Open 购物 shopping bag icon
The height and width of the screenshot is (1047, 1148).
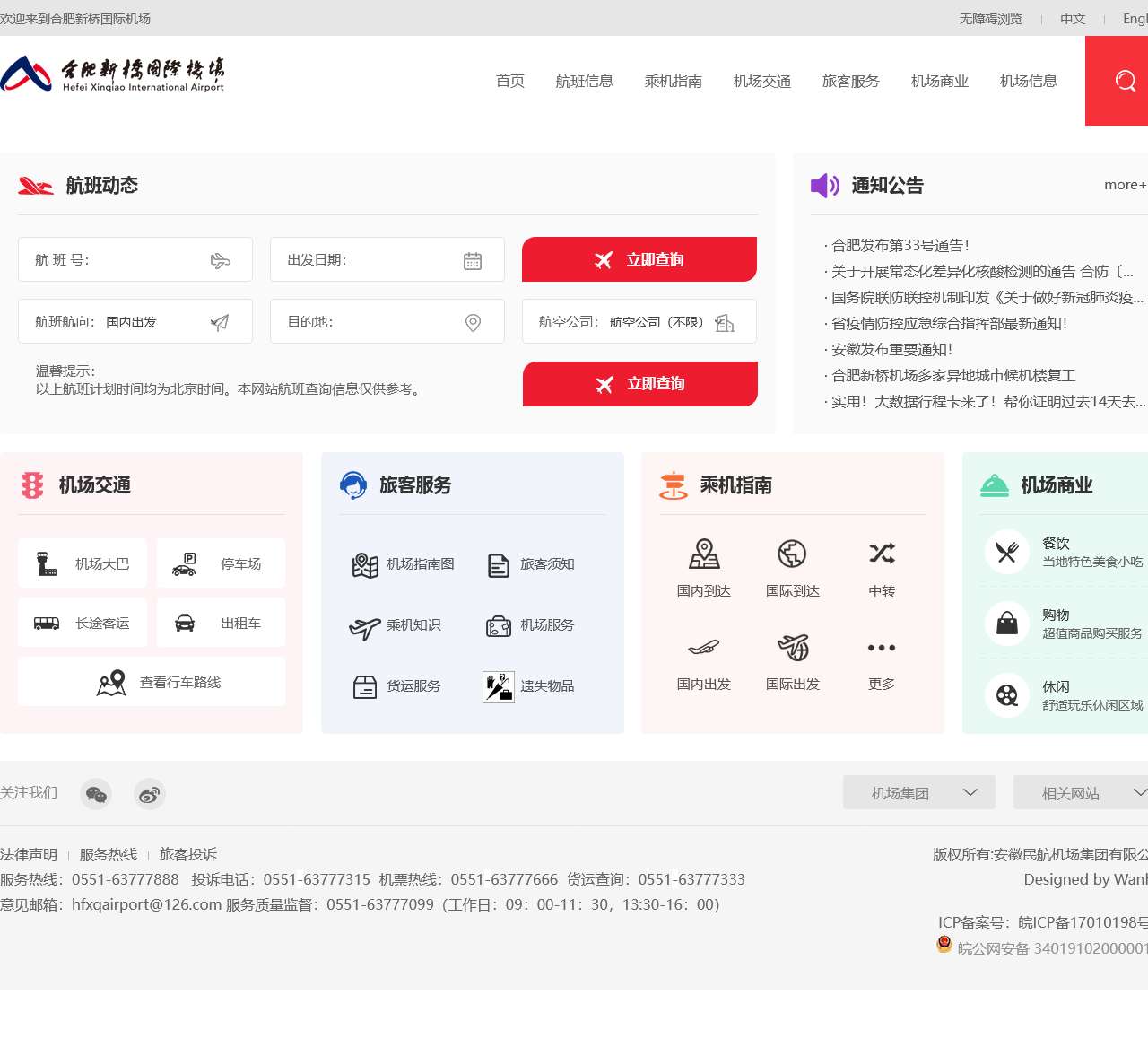tap(1007, 624)
